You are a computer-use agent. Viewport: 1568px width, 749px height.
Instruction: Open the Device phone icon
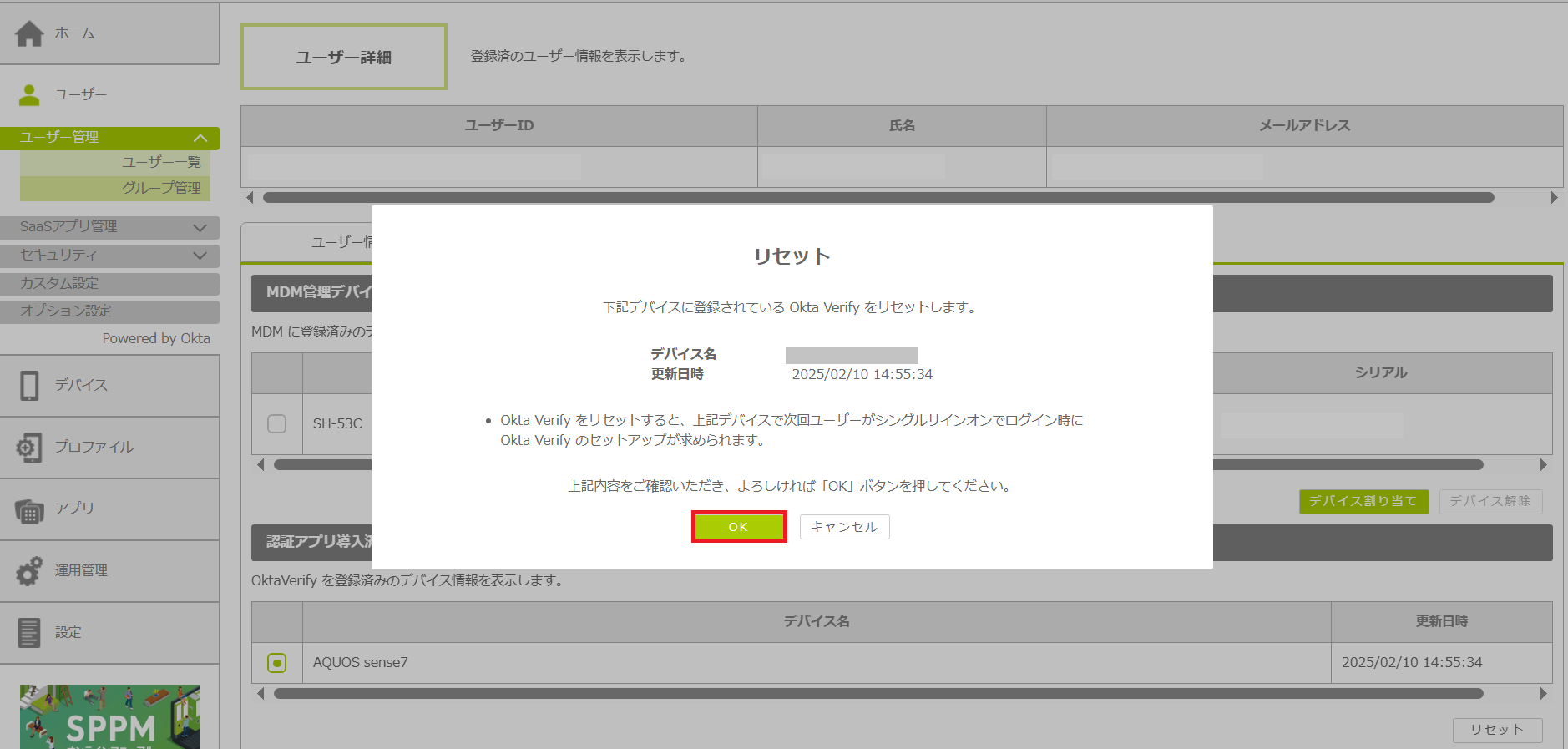29,386
